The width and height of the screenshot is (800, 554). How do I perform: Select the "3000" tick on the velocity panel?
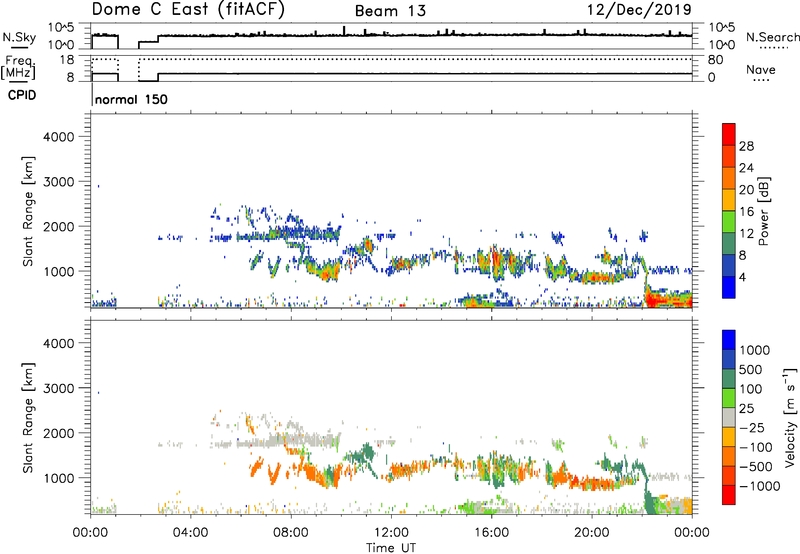click(x=58, y=388)
